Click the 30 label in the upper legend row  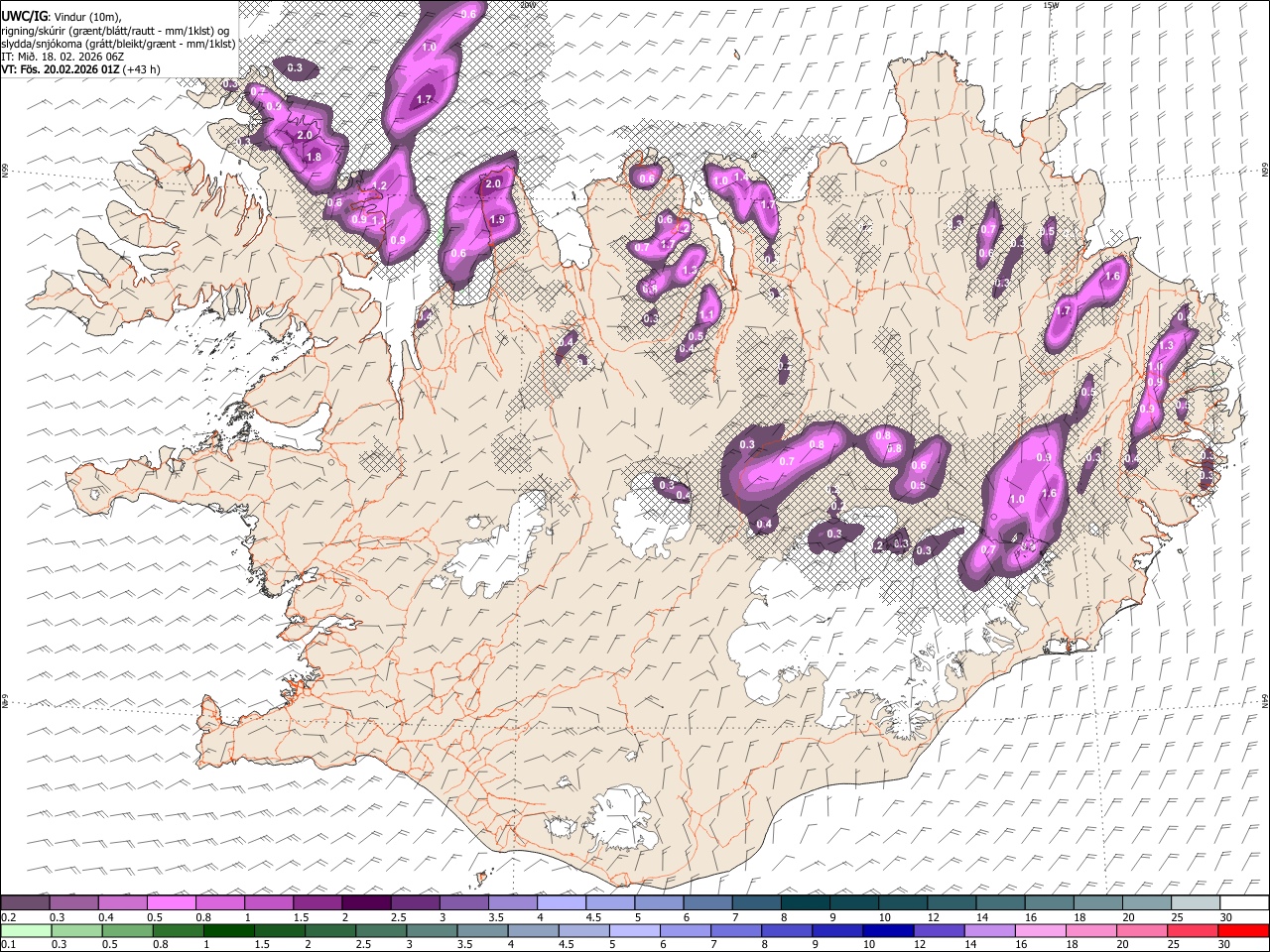click(x=1226, y=917)
